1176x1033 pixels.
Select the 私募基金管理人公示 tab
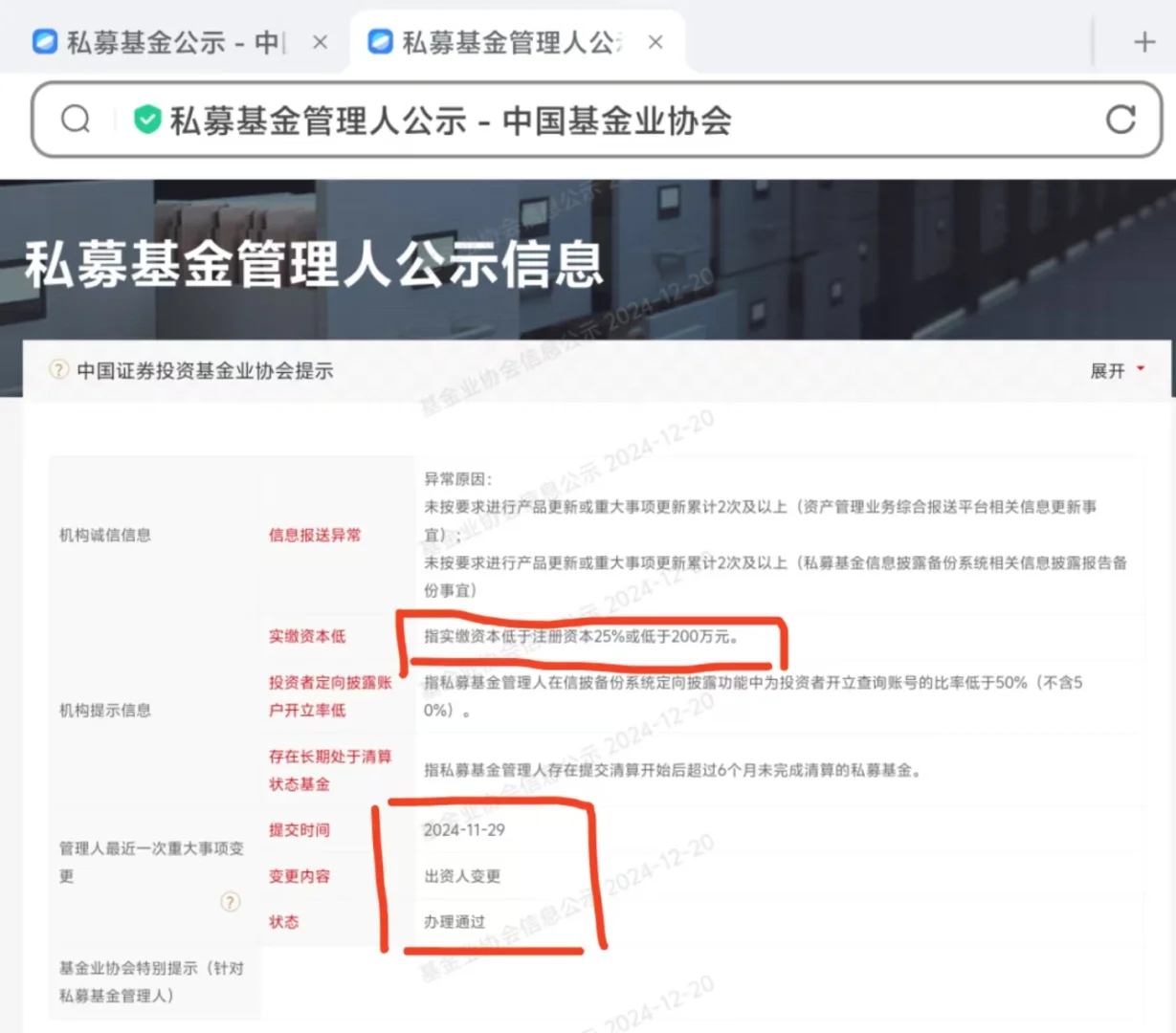pos(496,43)
